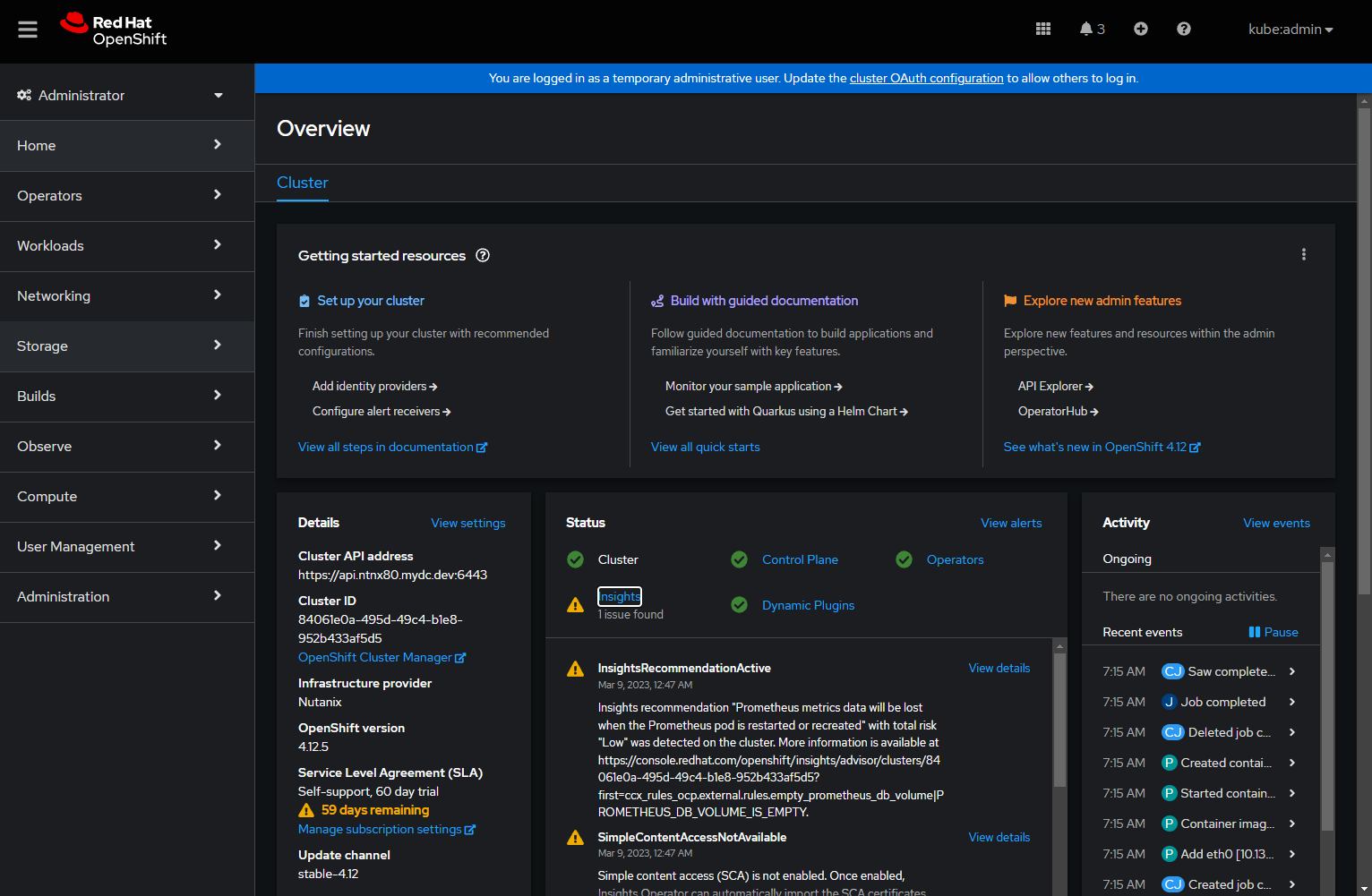Open the kube:admin user dropdown

1291,30
